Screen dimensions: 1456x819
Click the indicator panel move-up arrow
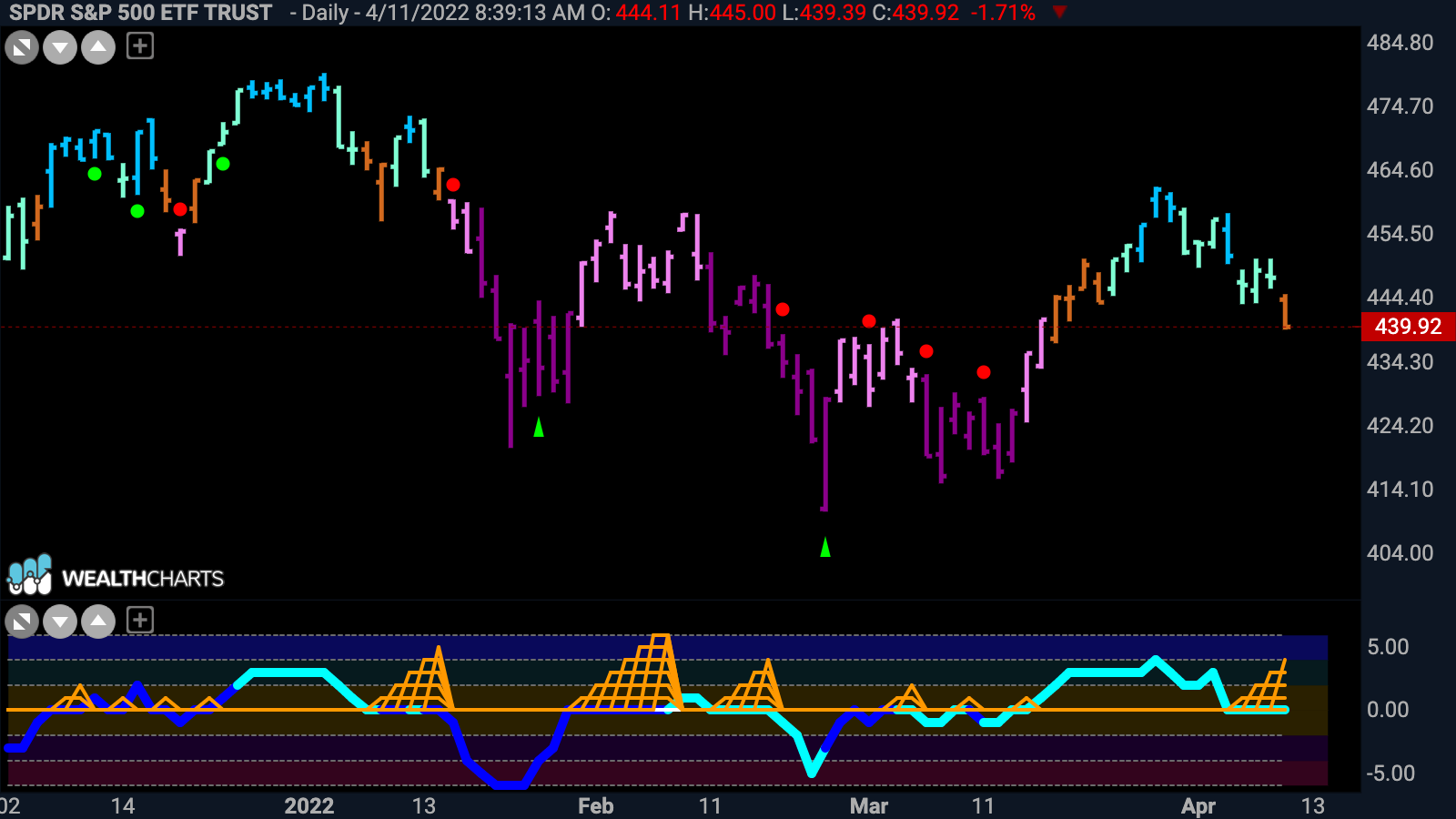tap(98, 622)
